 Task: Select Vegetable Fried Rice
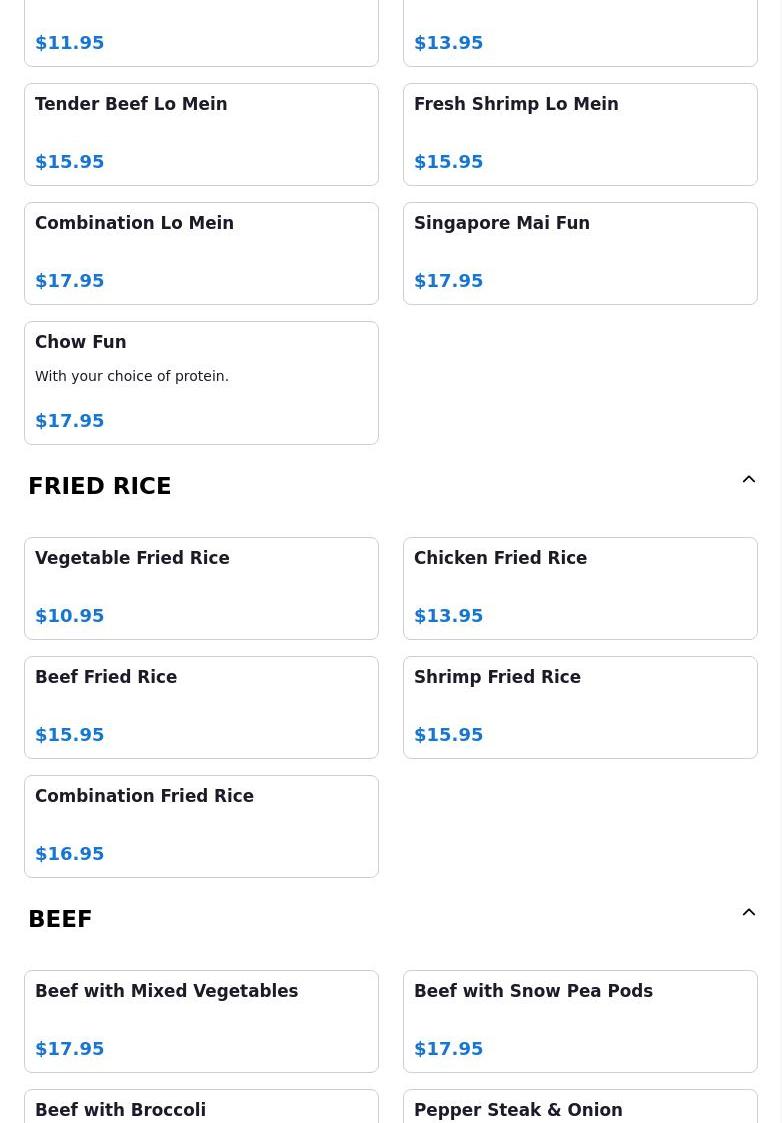pos(201,588)
